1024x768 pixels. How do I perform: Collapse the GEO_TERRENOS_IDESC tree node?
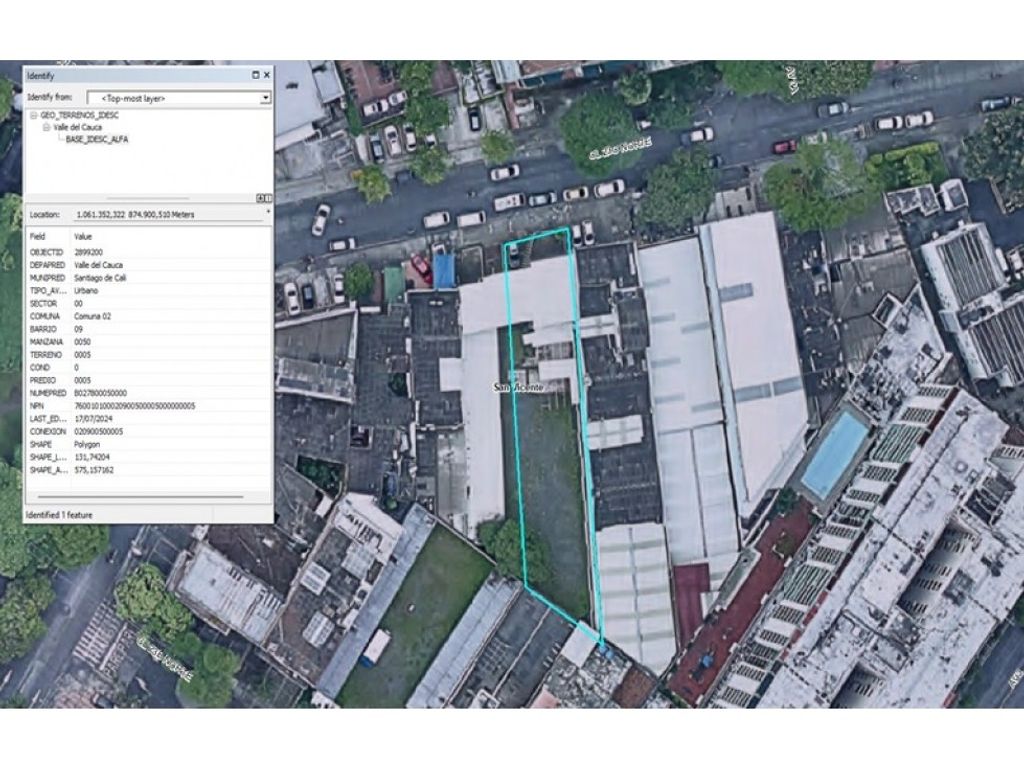[34, 116]
